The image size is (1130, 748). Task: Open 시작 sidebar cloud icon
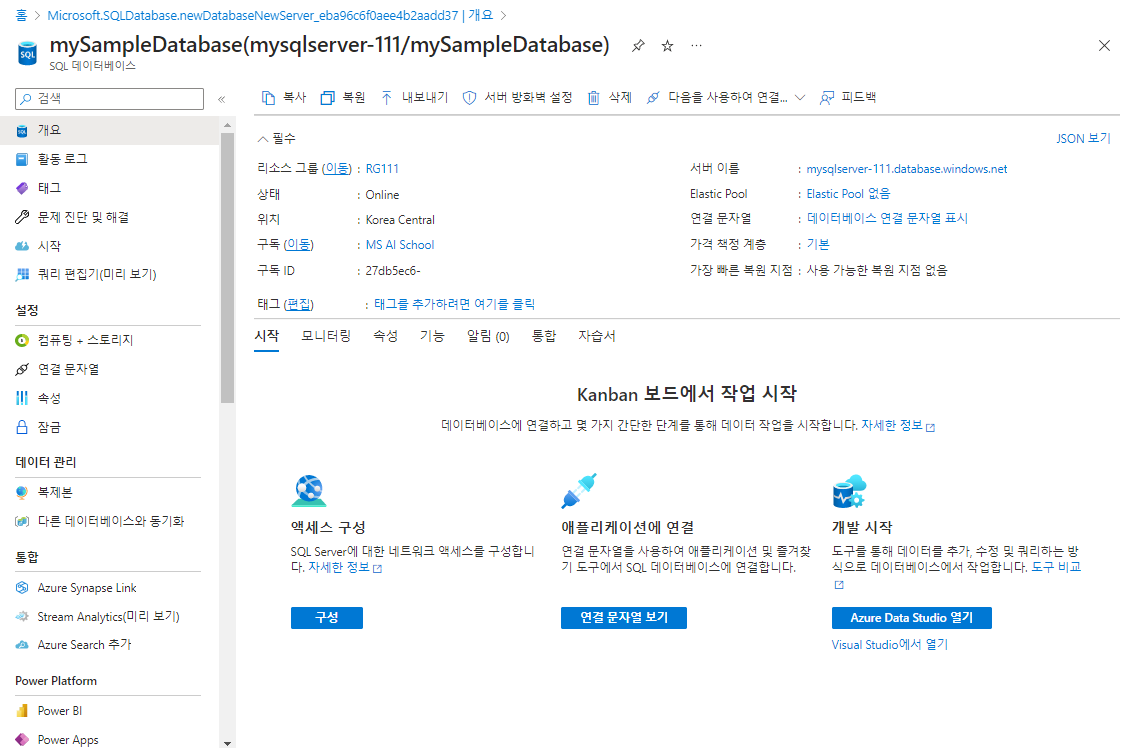(22, 246)
